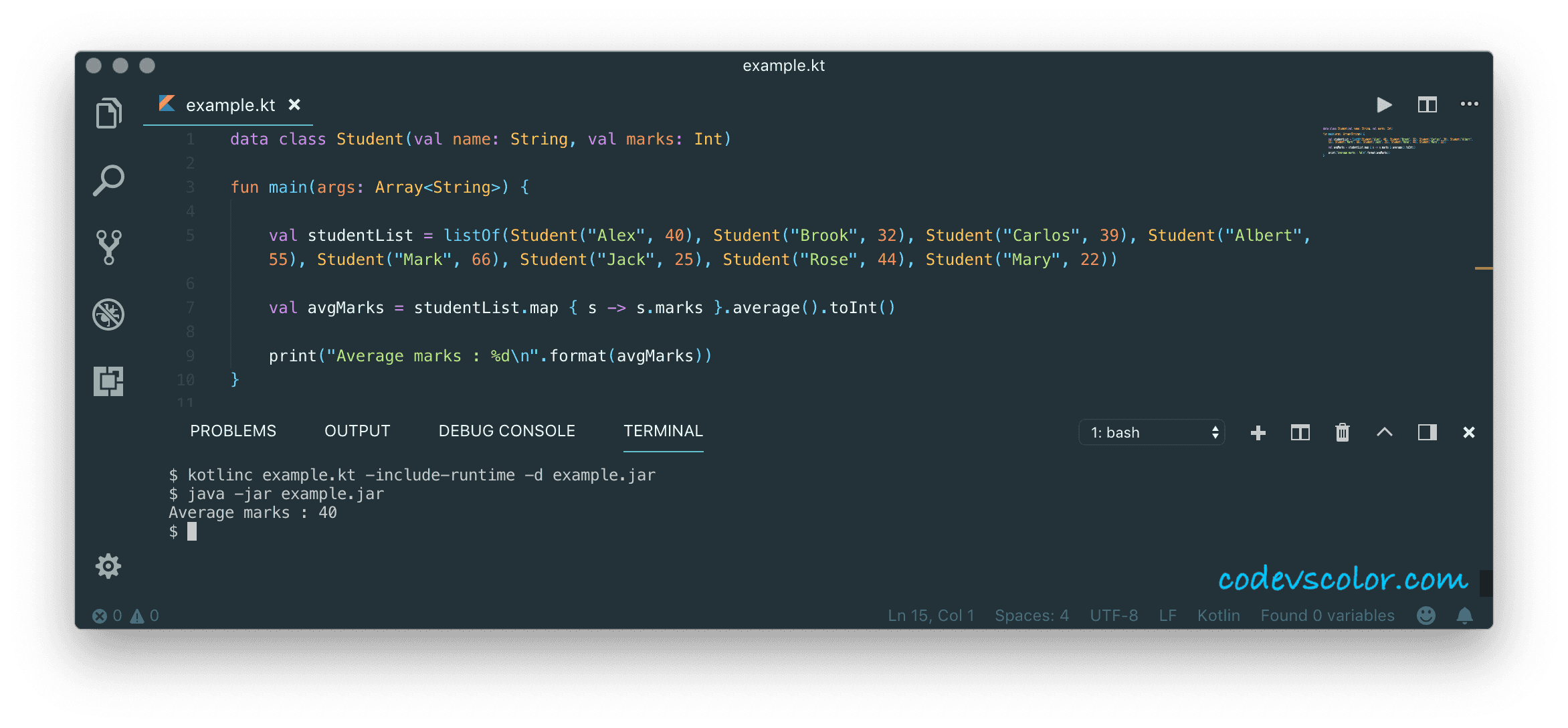Maximize terminal panel with the up chevron
Screen dimensions: 1568x728
[1384, 432]
